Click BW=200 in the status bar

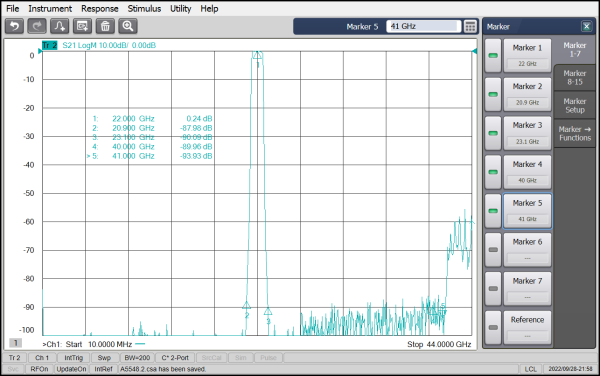point(137,358)
